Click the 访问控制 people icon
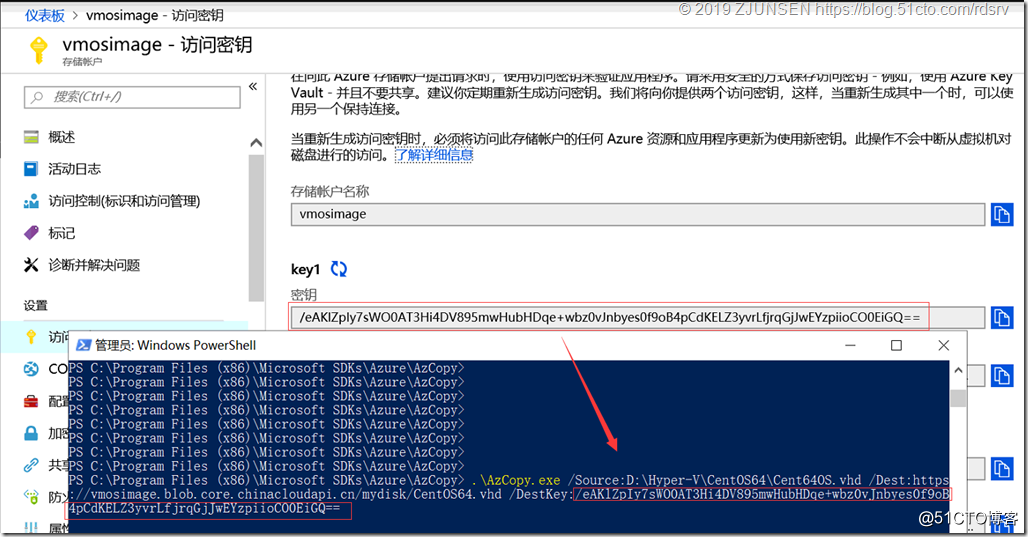The width and height of the screenshot is (1028, 537). [x=31, y=201]
